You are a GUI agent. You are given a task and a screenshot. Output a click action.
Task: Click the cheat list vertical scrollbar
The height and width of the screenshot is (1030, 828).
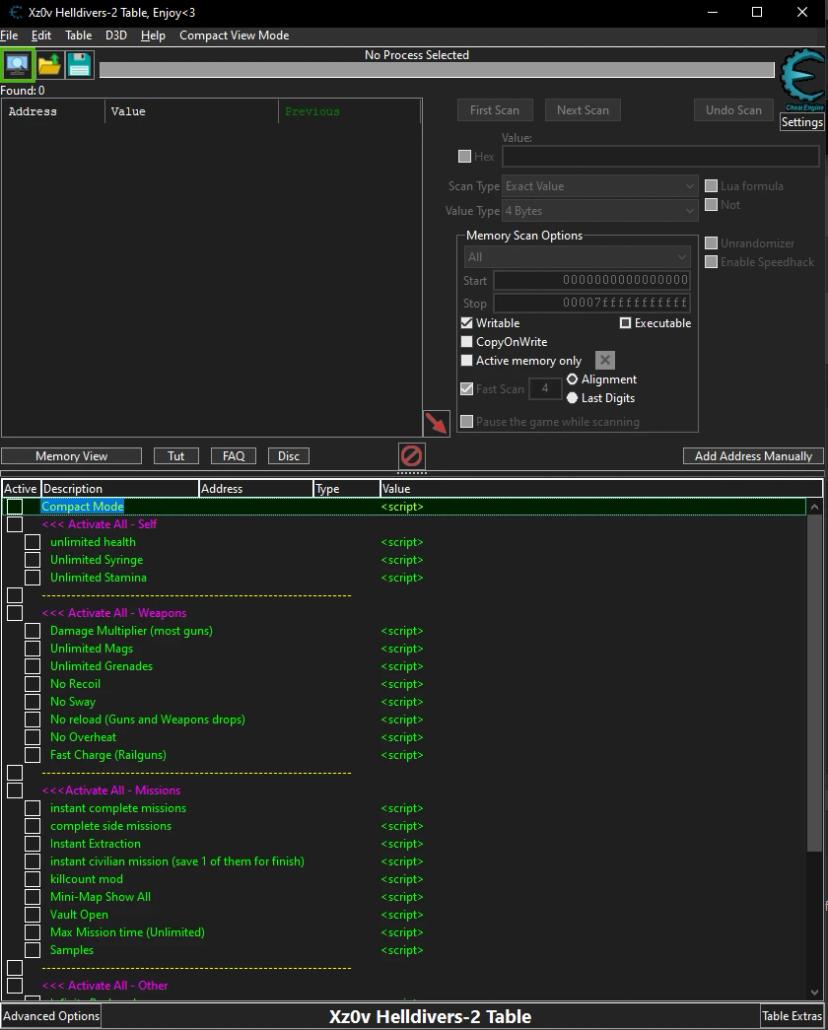point(814,683)
